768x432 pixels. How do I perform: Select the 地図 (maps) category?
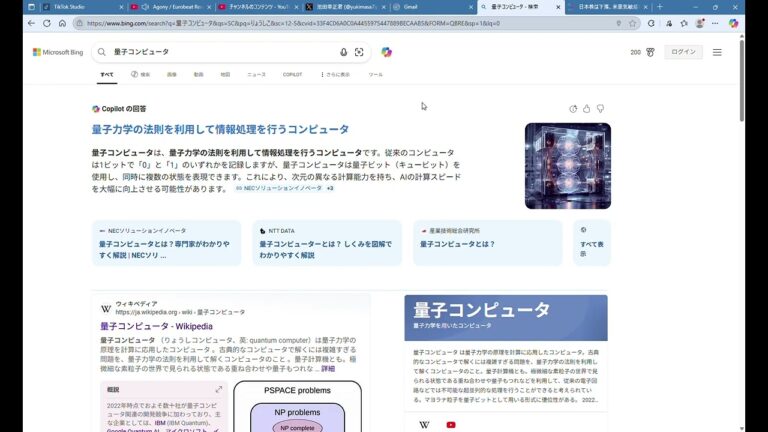[x=225, y=74]
